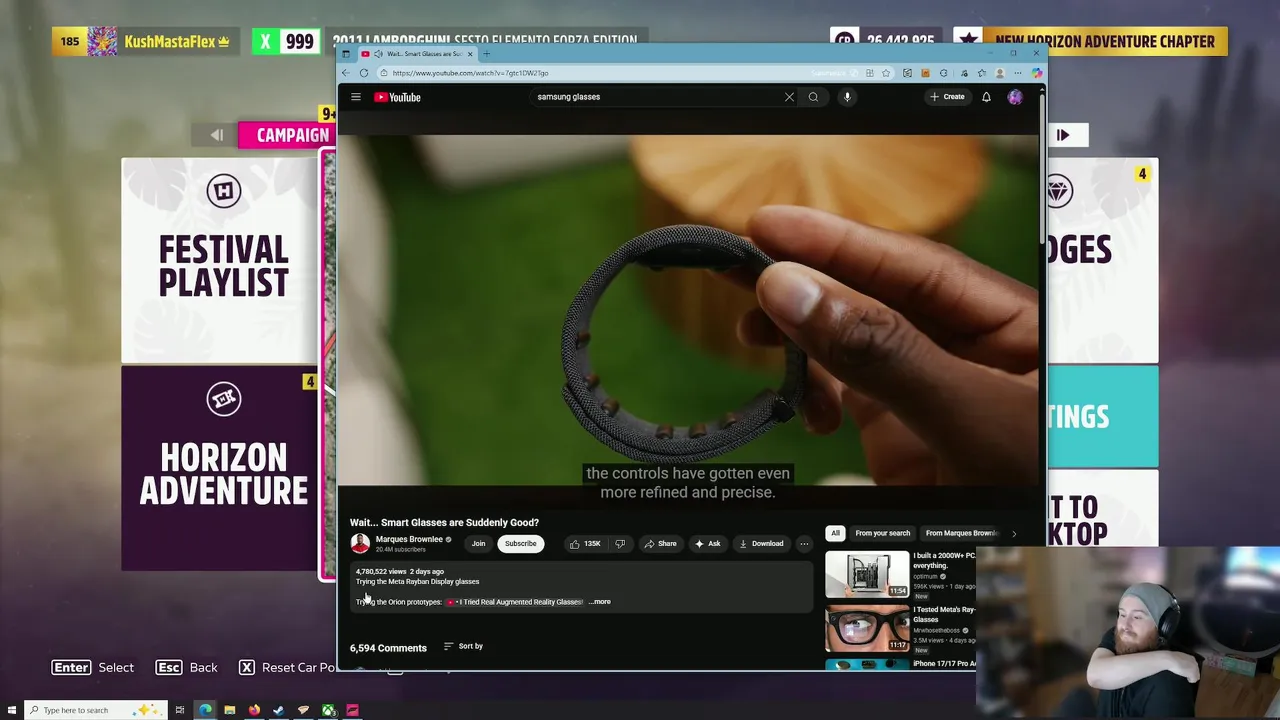Open the Marques Brownlee channel name link
This screenshot has height=720, width=1280.
(x=409, y=539)
